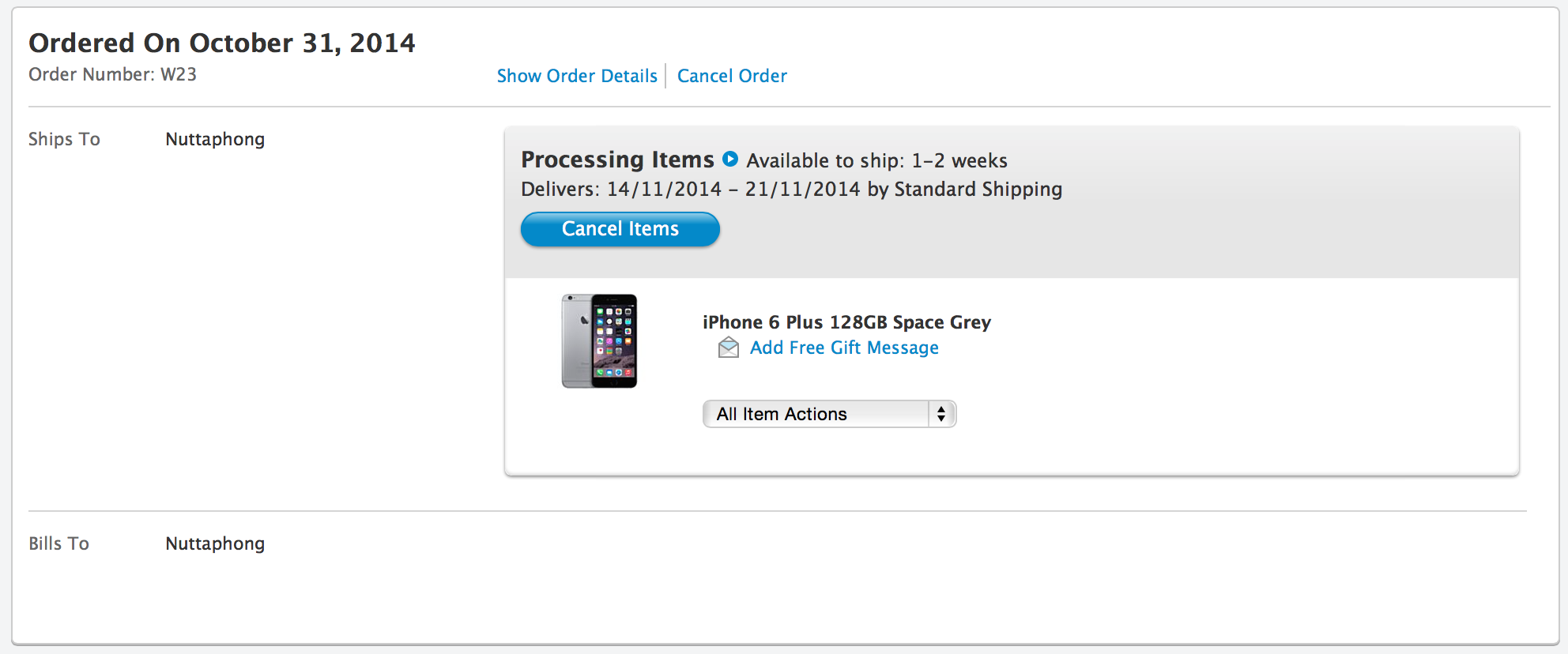Screen dimensions: 1568x654
Task: Click the Nuttaphong name beside Bills To
Action: click(215, 543)
